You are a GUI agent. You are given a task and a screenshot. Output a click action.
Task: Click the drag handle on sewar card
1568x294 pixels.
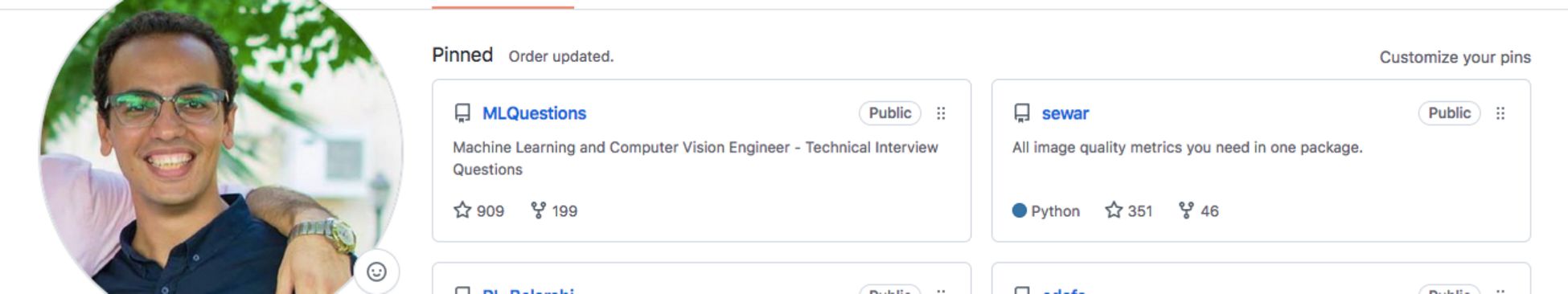click(1500, 113)
